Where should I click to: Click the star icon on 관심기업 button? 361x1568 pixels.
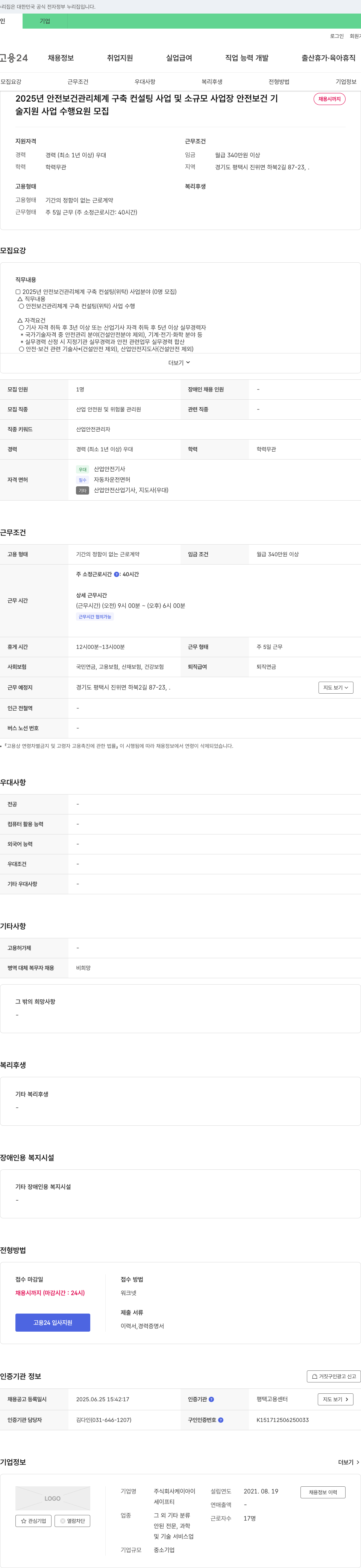pyautogui.click(x=24, y=1521)
